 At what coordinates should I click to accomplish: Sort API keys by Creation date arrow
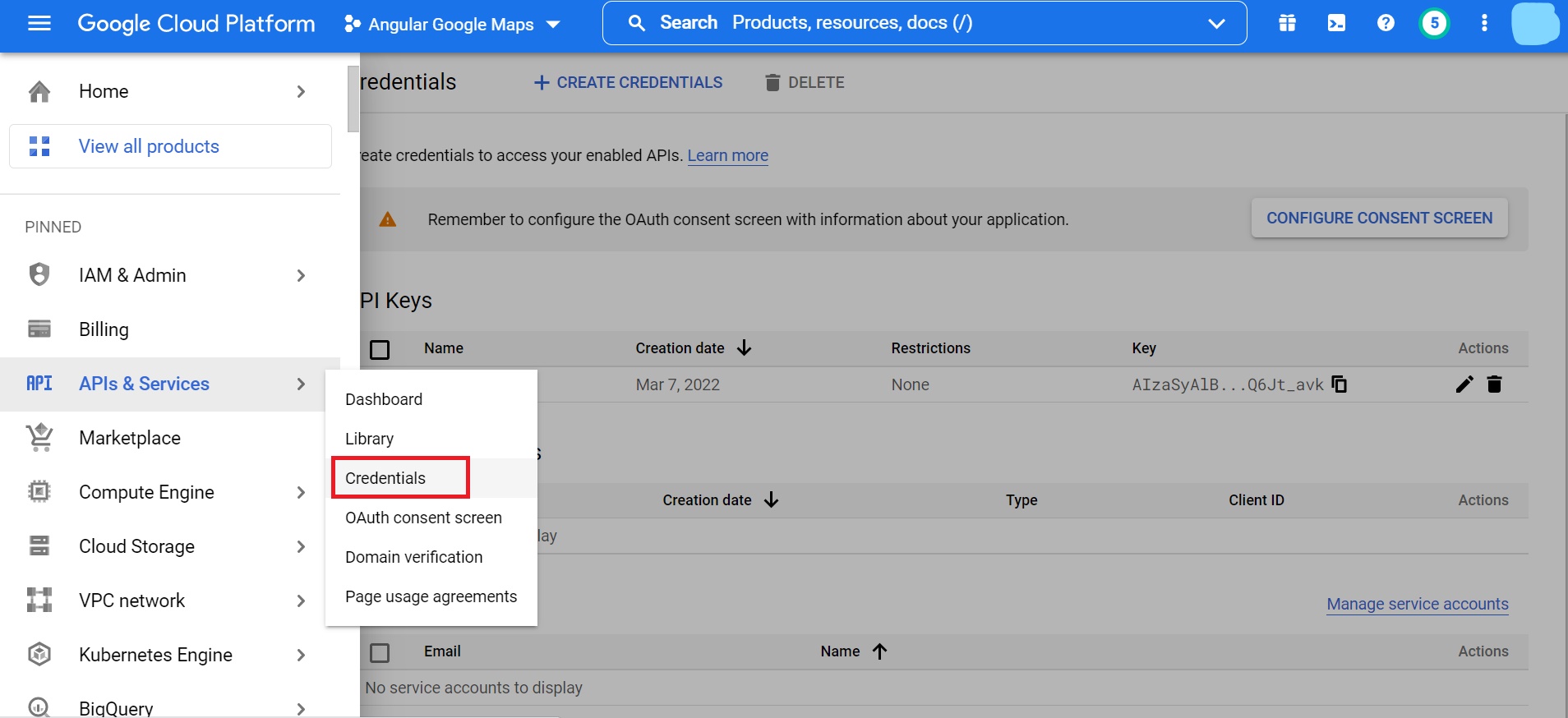(x=745, y=348)
